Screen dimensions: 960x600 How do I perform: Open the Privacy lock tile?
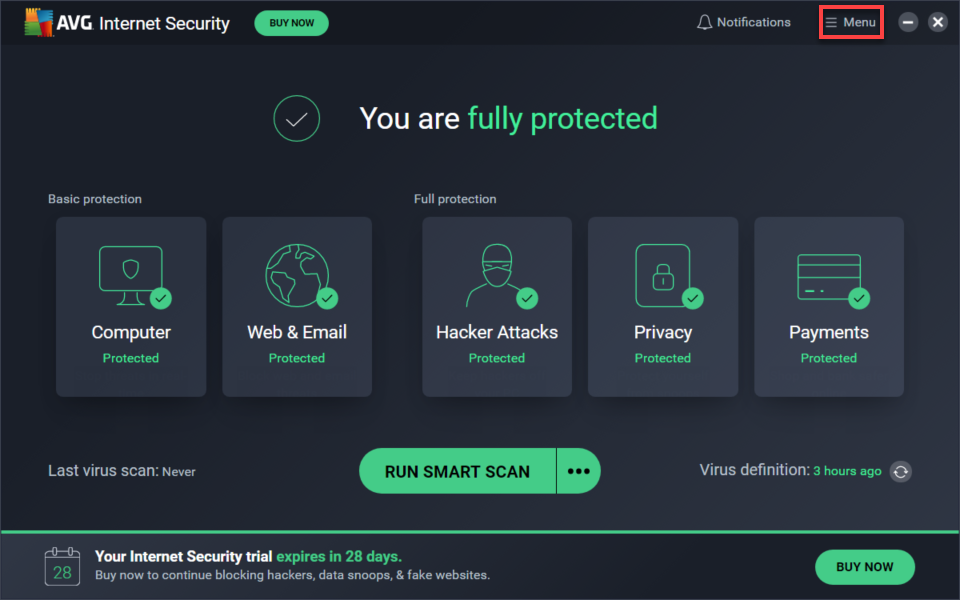tap(663, 307)
